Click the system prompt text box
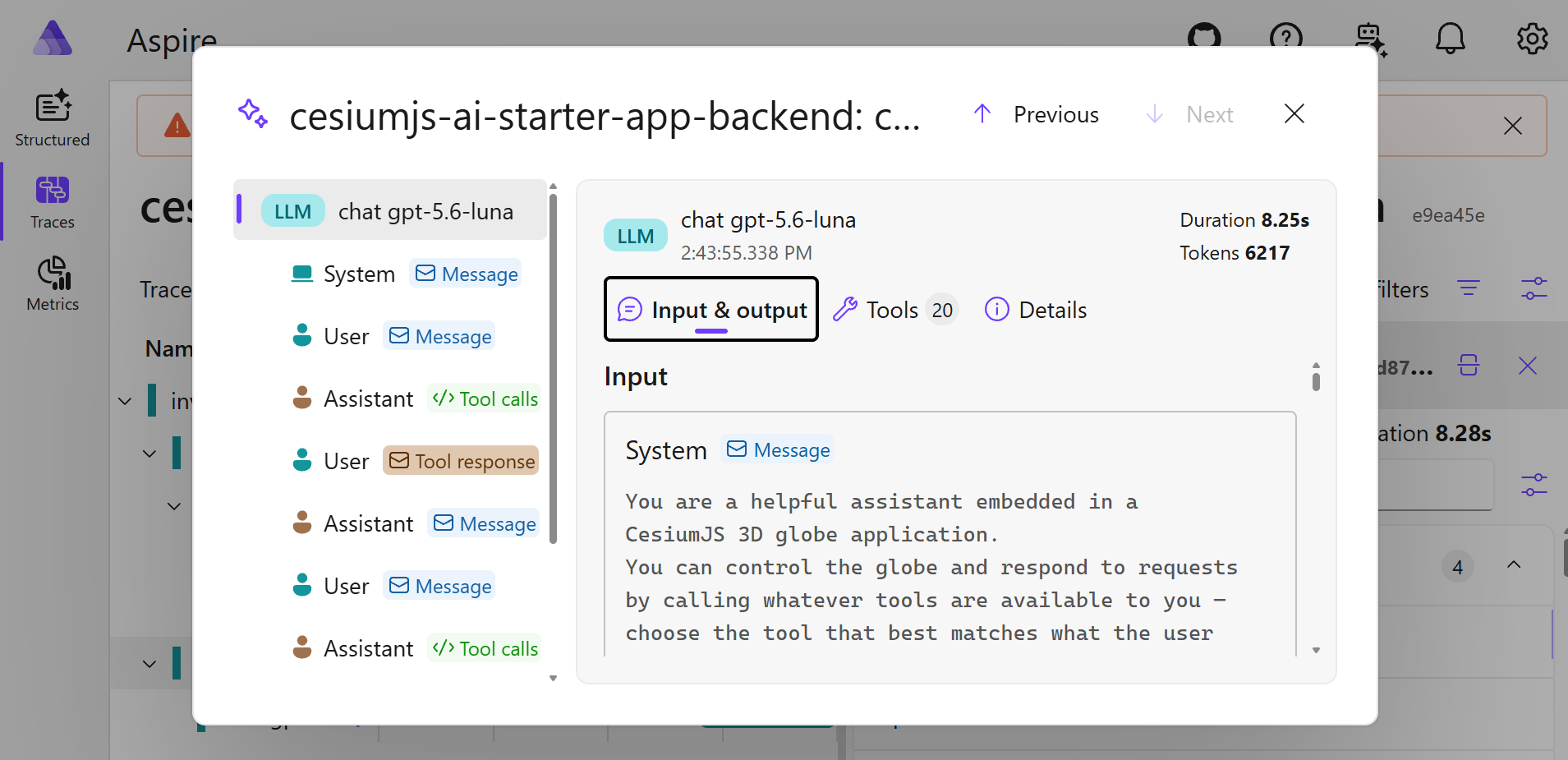1568x760 pixels. [950, 534]
